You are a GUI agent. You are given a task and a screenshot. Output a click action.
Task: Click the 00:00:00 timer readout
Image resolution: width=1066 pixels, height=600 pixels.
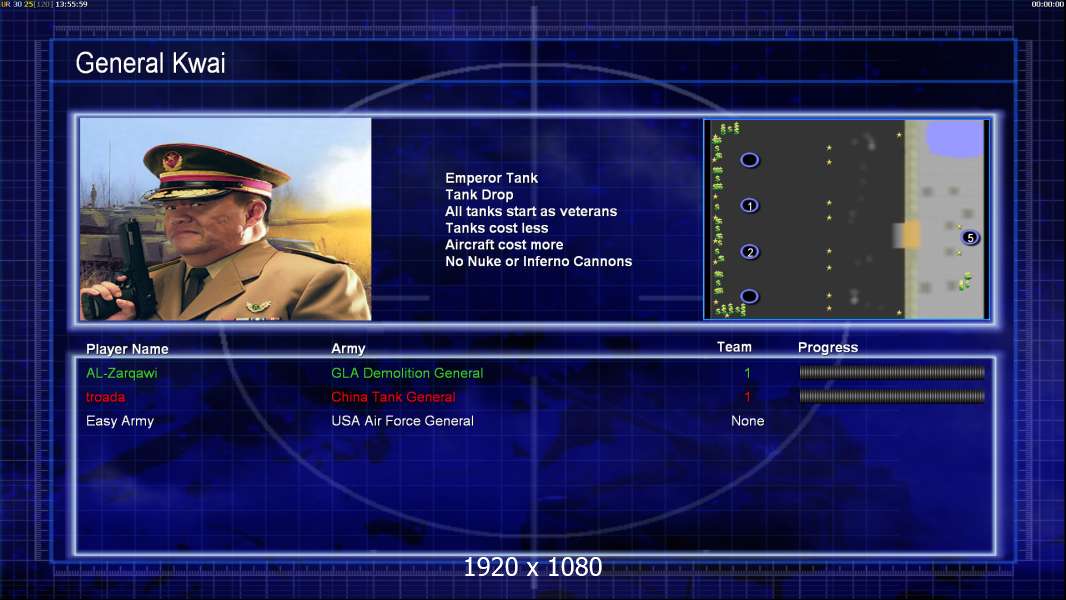1048,4
